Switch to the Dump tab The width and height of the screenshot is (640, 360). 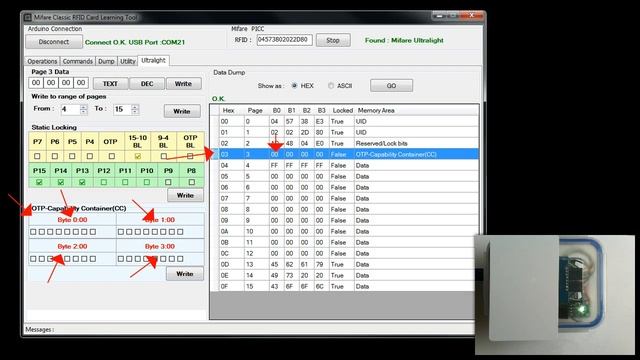click(x=106, y=61)
